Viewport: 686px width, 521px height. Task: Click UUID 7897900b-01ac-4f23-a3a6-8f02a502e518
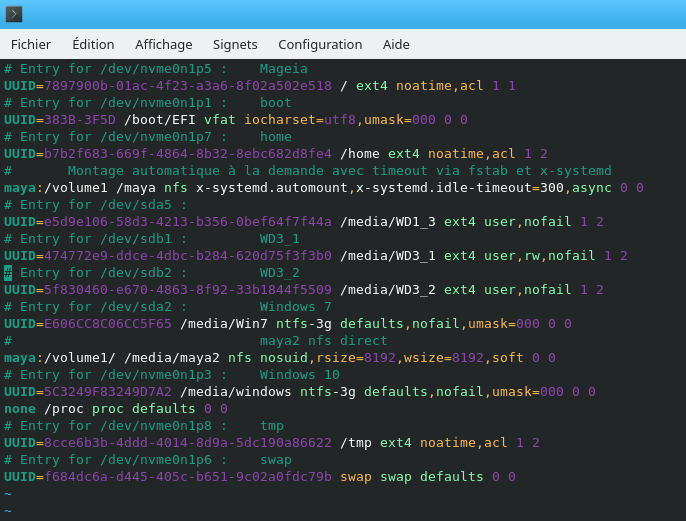pos(188,86)
